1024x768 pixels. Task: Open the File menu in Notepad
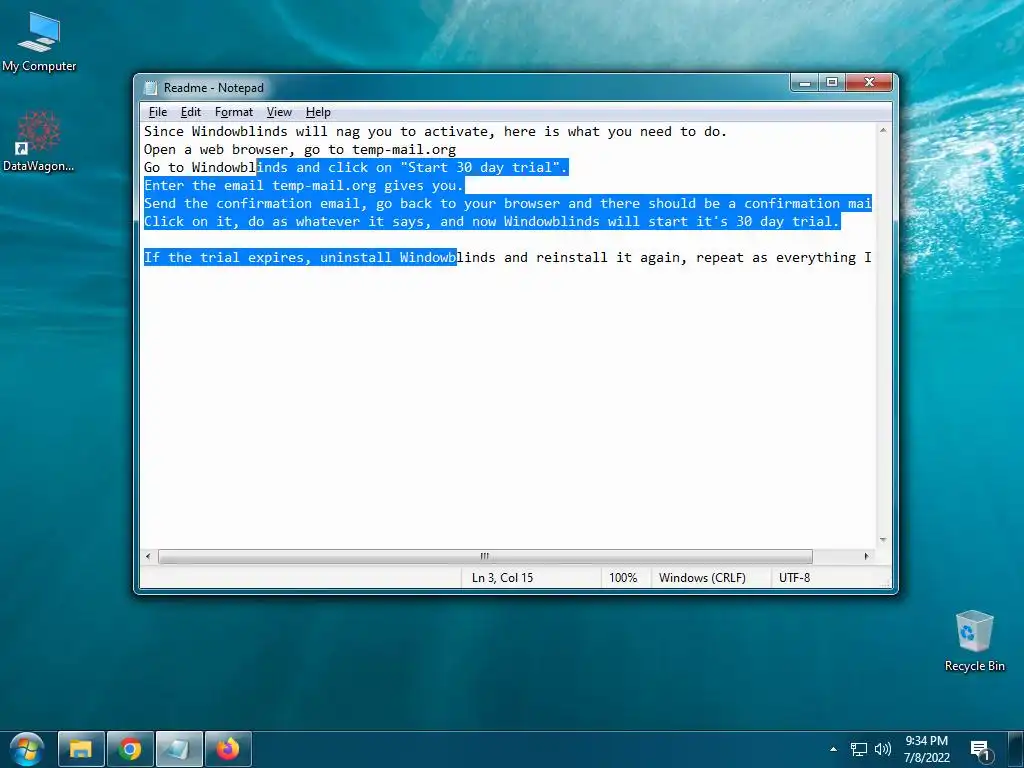(x=158, y=112)
